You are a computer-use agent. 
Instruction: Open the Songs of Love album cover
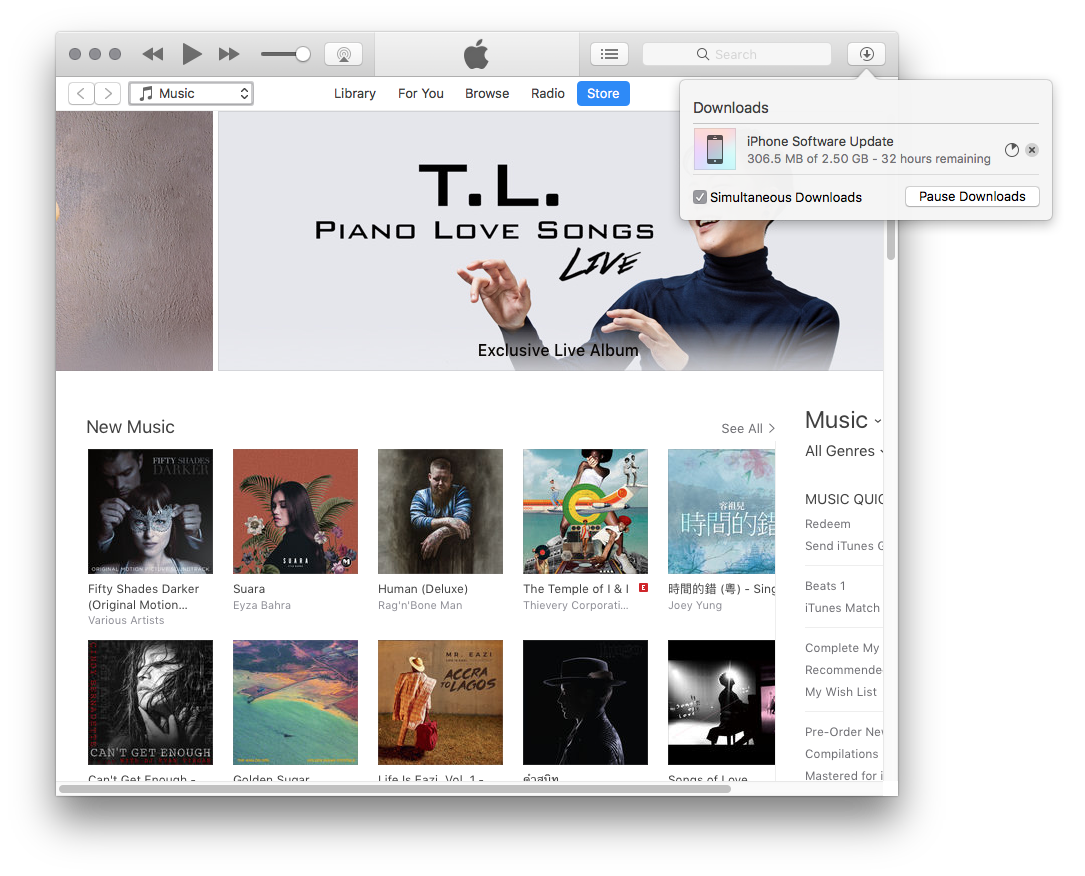point(722,702)
